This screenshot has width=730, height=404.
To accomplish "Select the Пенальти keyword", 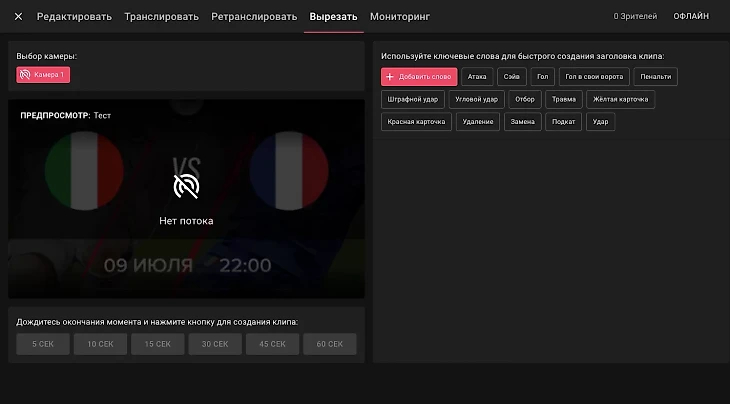I will tap(656, 77).
